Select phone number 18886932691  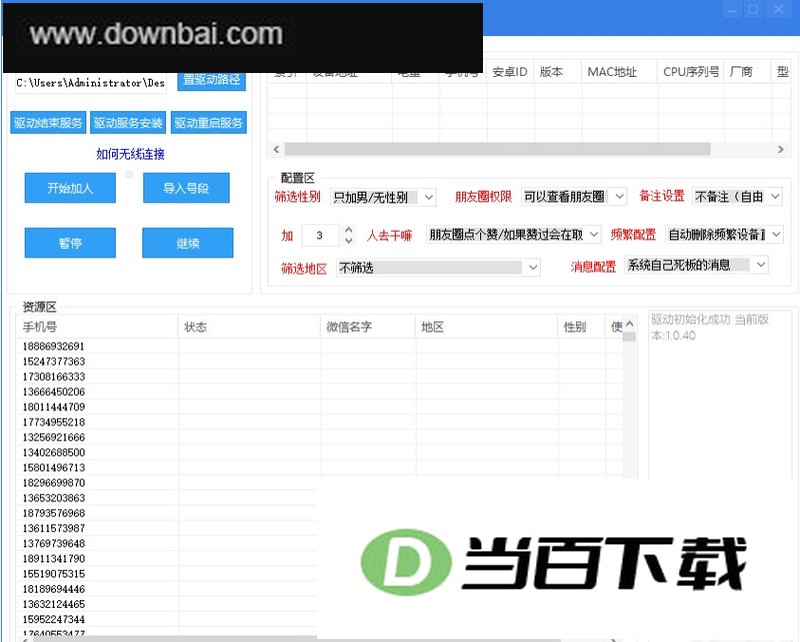click(53, 346)
